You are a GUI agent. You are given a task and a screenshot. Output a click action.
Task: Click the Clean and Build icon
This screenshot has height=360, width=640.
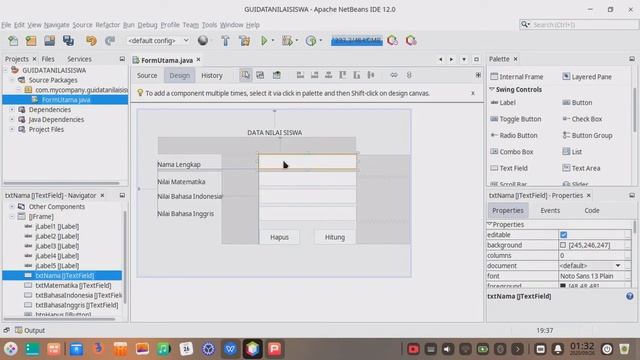tap(244, 41)
